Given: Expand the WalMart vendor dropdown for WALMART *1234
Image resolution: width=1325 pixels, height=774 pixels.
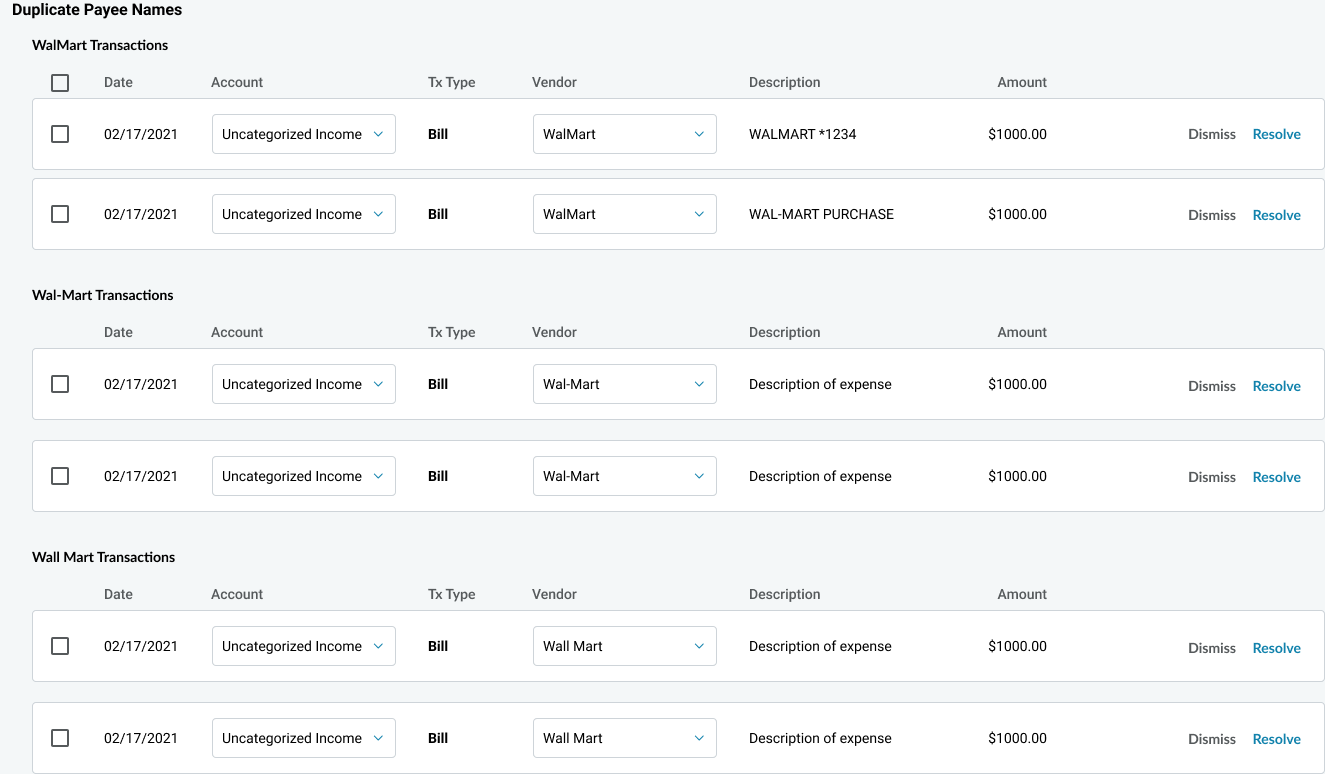Looking at the screenshot, I should tap(625, 134).
